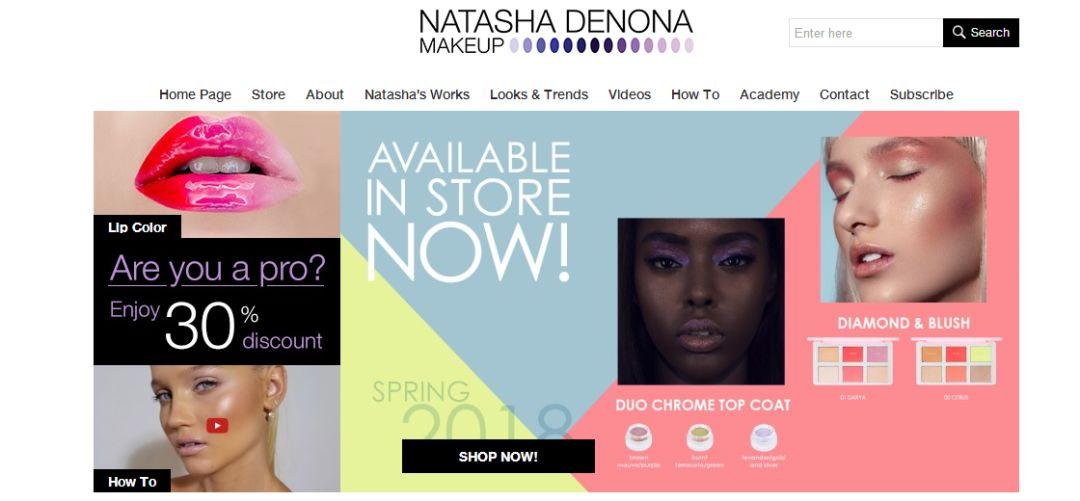The image size is (1080, 501).
Task: Open the Videos menu item
Action: click(630, 94)
